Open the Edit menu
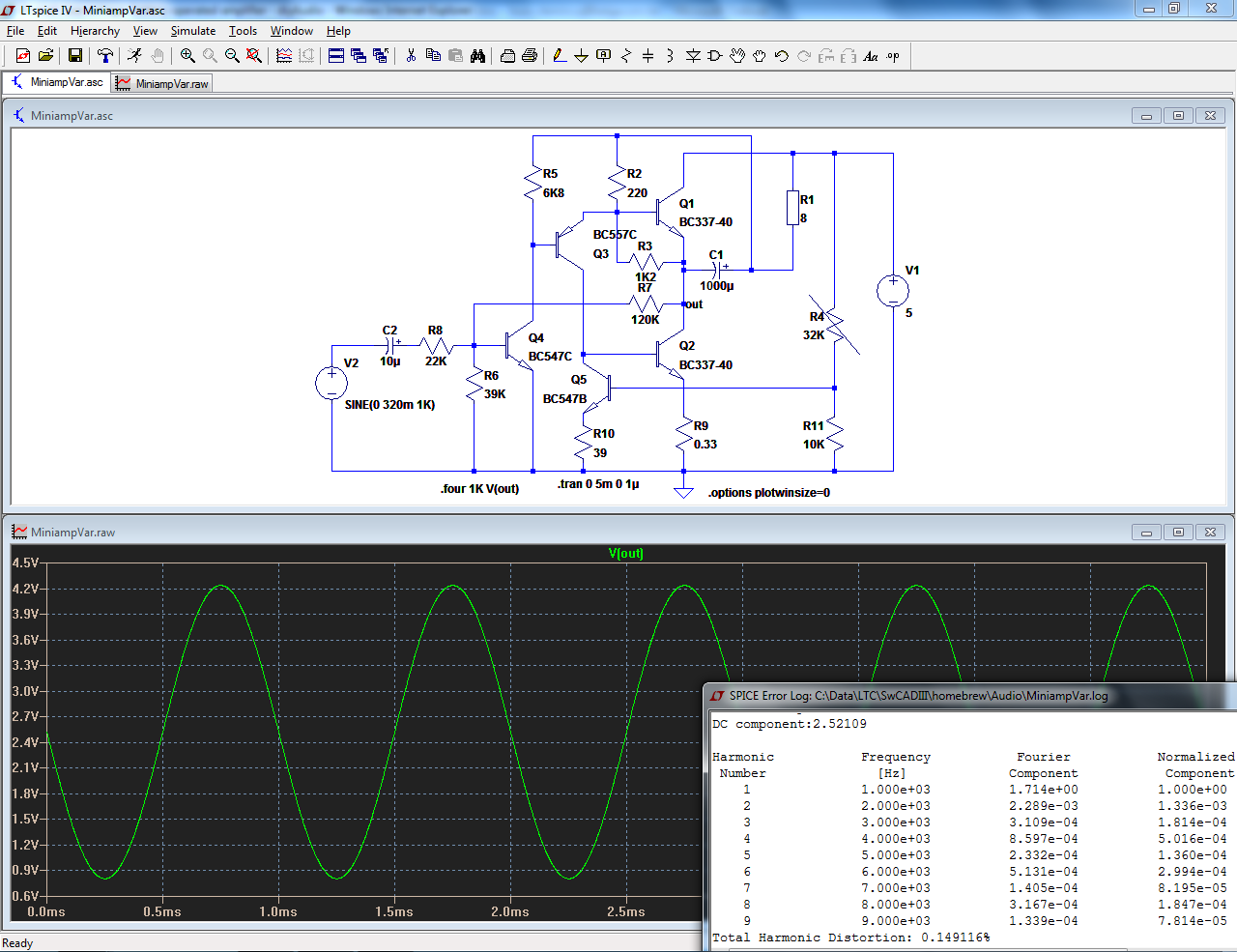Screen dimensions: 1237x952 click(x=47, y=31)
